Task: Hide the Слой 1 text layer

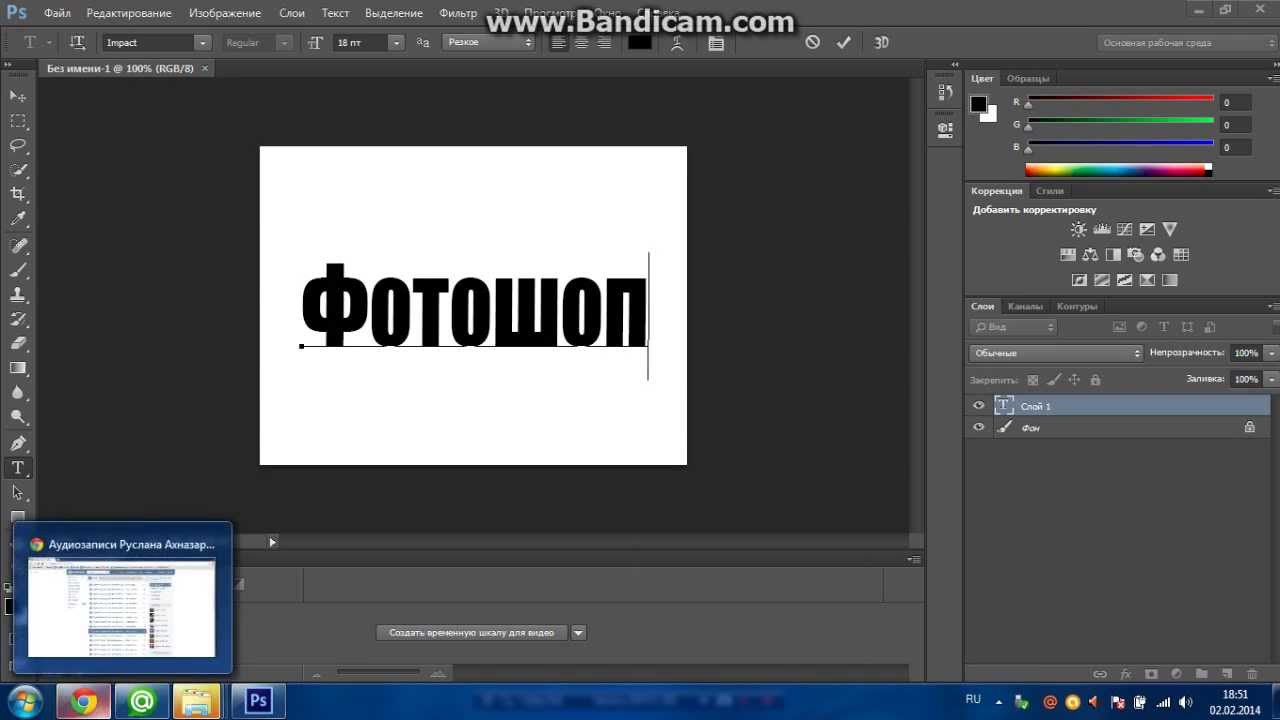Action: (x=979, y=406)
